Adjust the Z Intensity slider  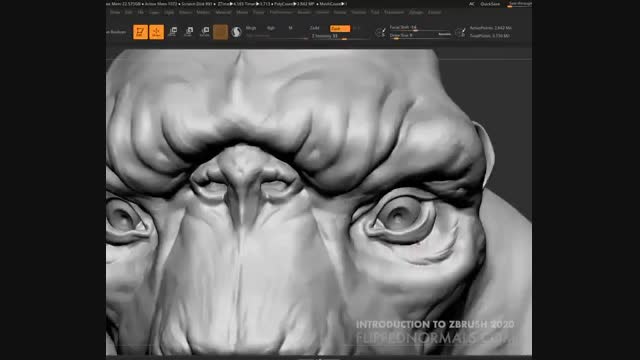(x=339, y=36)
